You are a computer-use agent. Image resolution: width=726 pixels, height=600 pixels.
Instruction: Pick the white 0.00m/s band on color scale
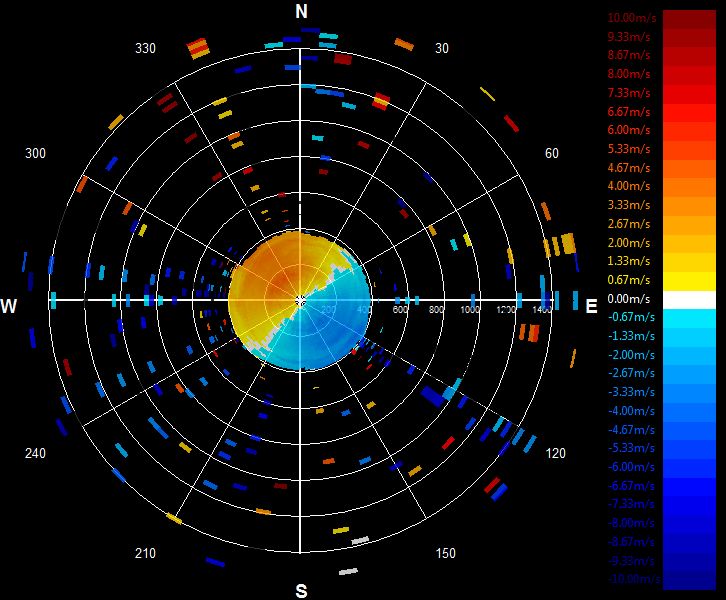point(689,300)
